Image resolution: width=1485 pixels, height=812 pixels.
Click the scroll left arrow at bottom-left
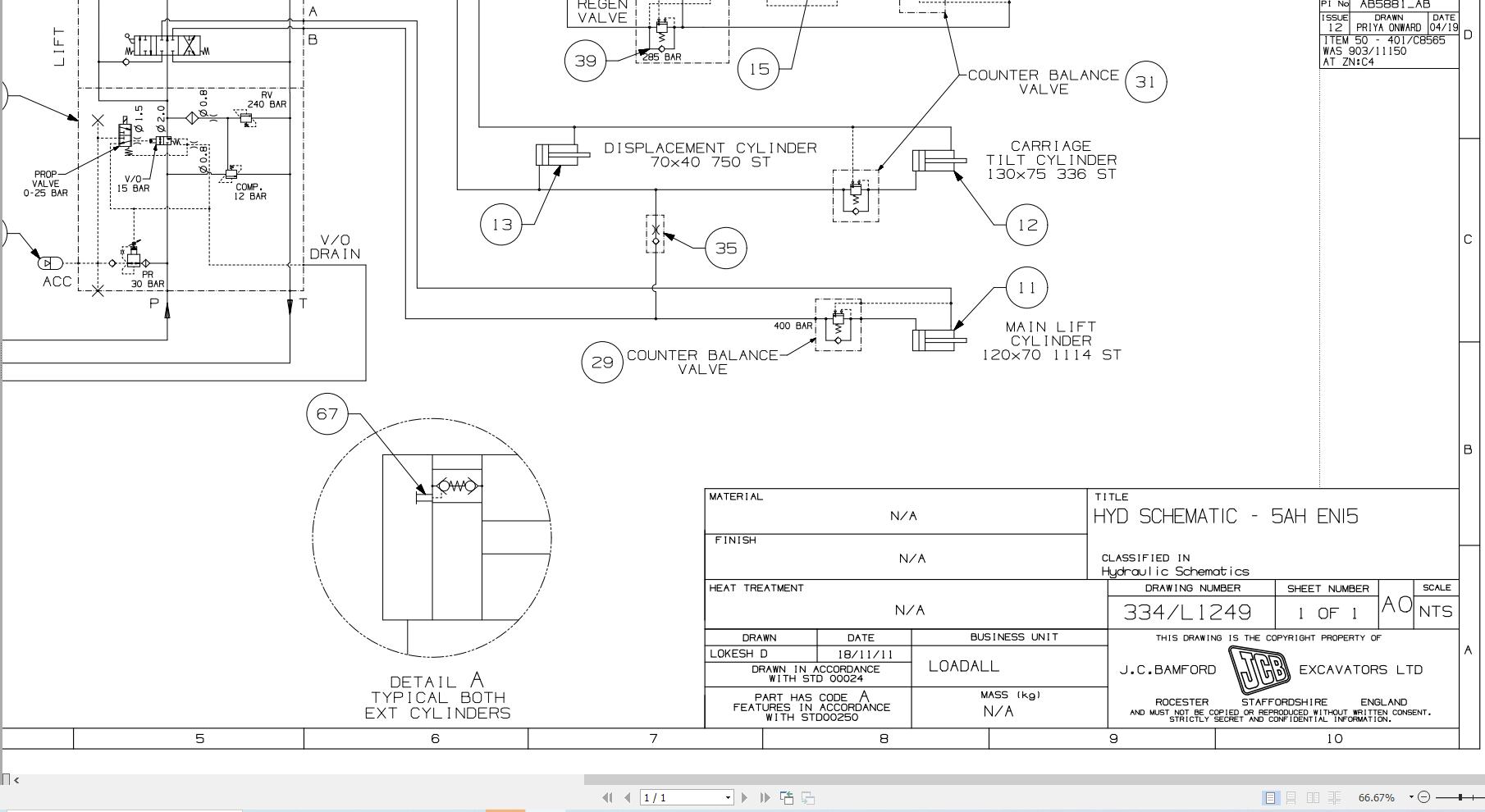click(x=16, y=780)
